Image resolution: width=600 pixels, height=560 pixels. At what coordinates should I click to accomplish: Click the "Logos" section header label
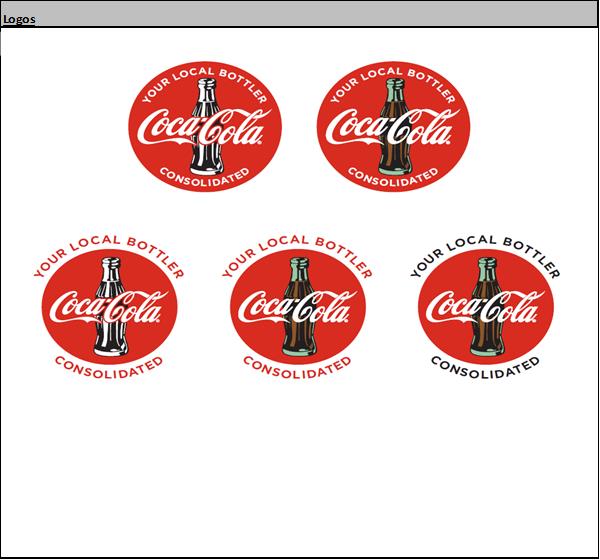[x=20, y=20]
